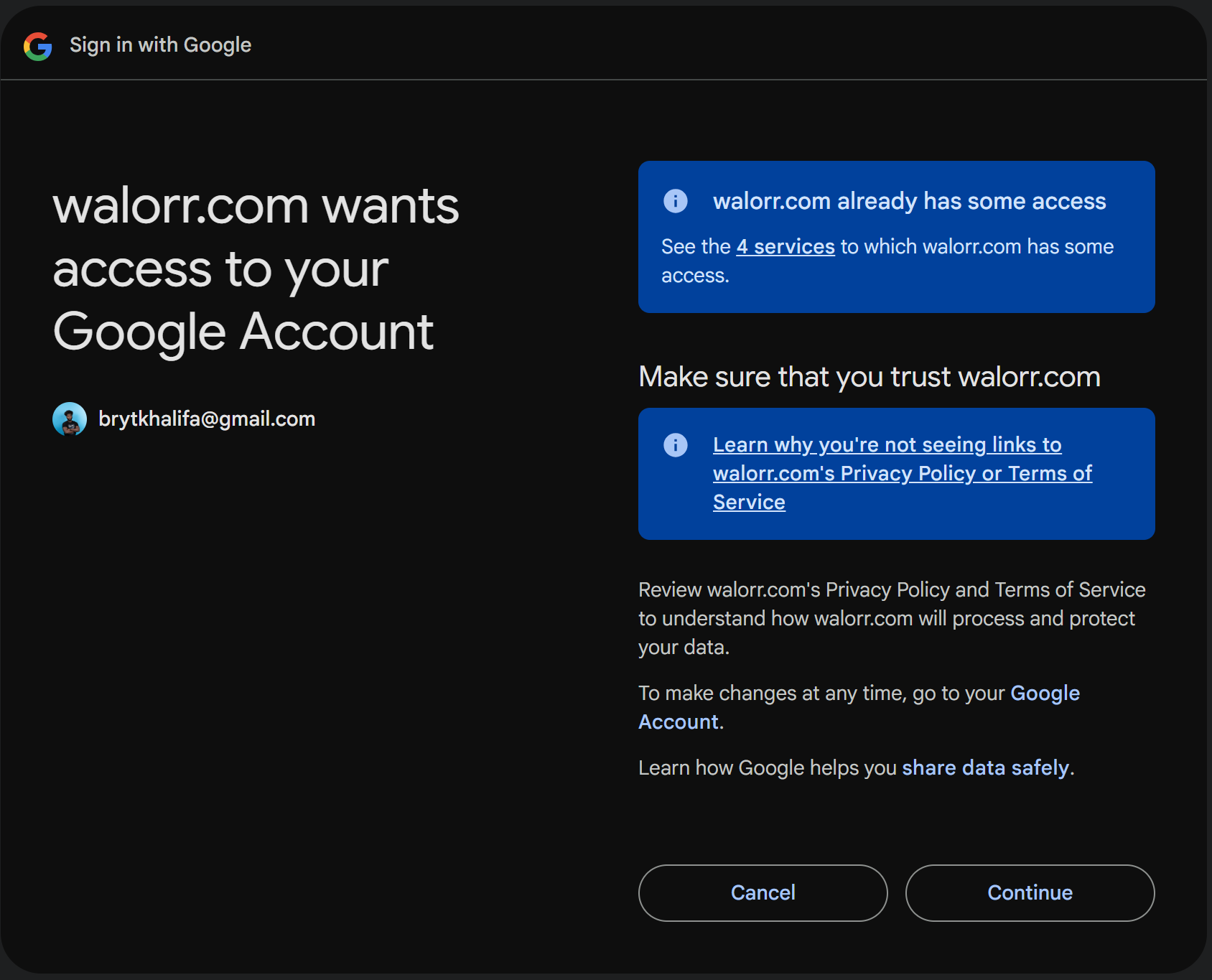Continue to grant walorr.com access
Image resolution: width=1212 pixels, height=980 pixels.
1030,892
